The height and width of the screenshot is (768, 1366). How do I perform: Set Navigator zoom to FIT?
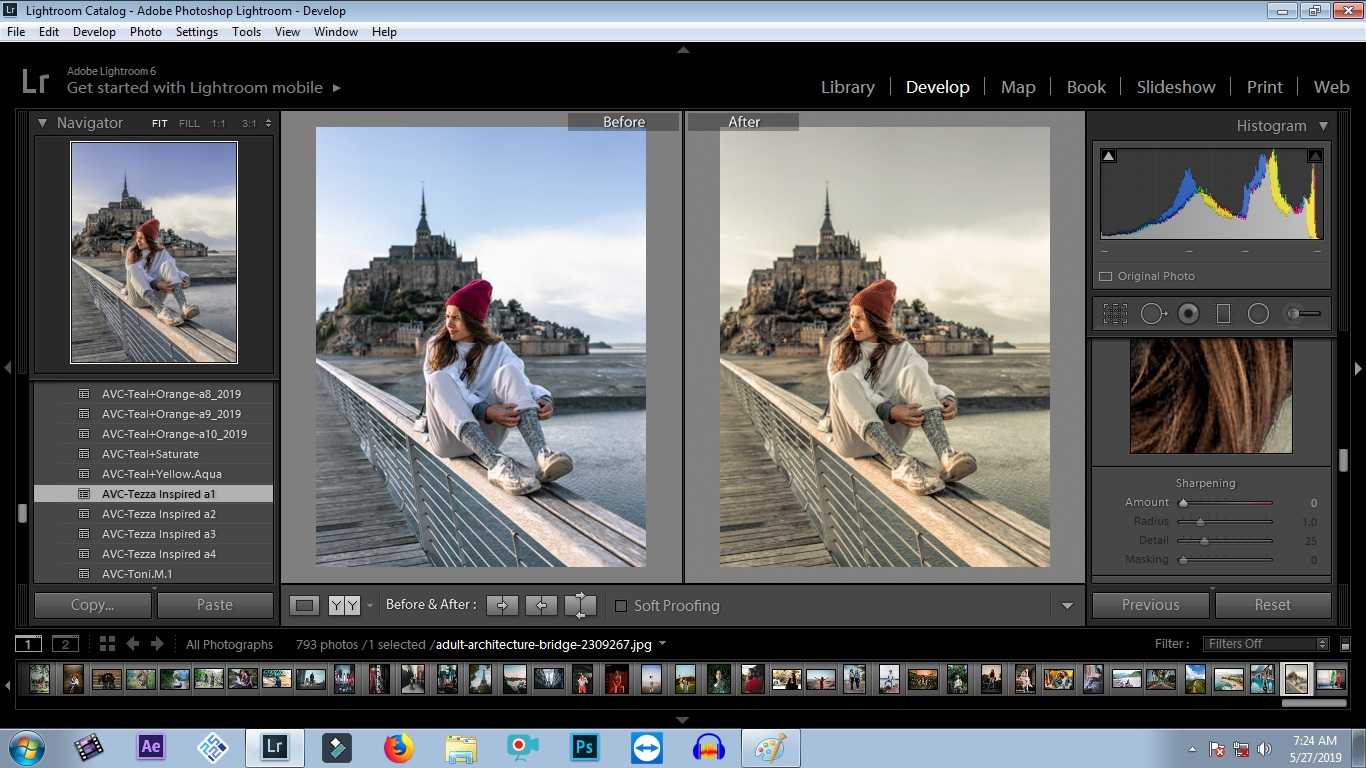click(x=160, y=124)
